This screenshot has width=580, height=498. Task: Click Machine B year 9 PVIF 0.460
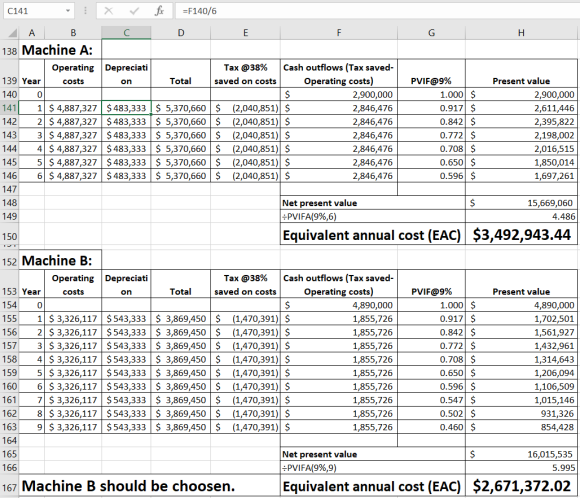[431, 427]
